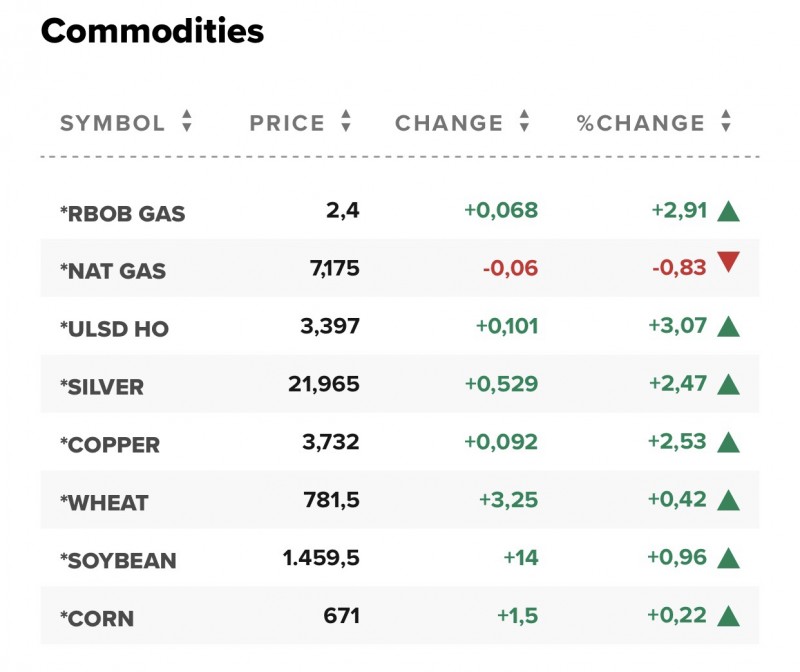800x672 pixels.
Task: Open the *COPPER symbol link
Action: (110, 445)
